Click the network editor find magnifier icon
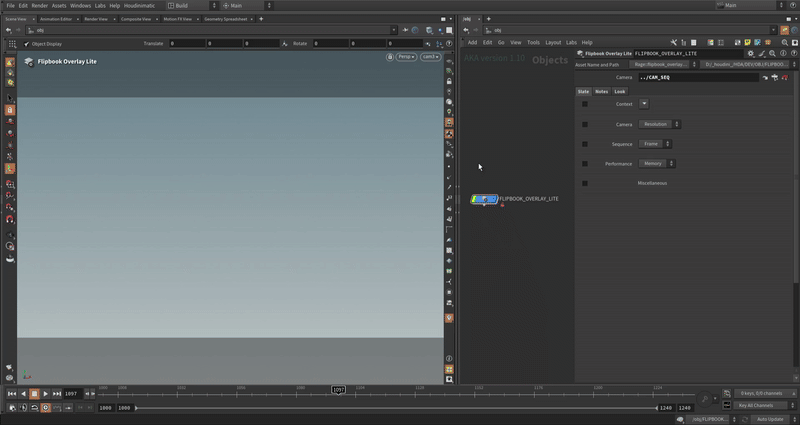This screenshot has width=800, height=425. 784,42
